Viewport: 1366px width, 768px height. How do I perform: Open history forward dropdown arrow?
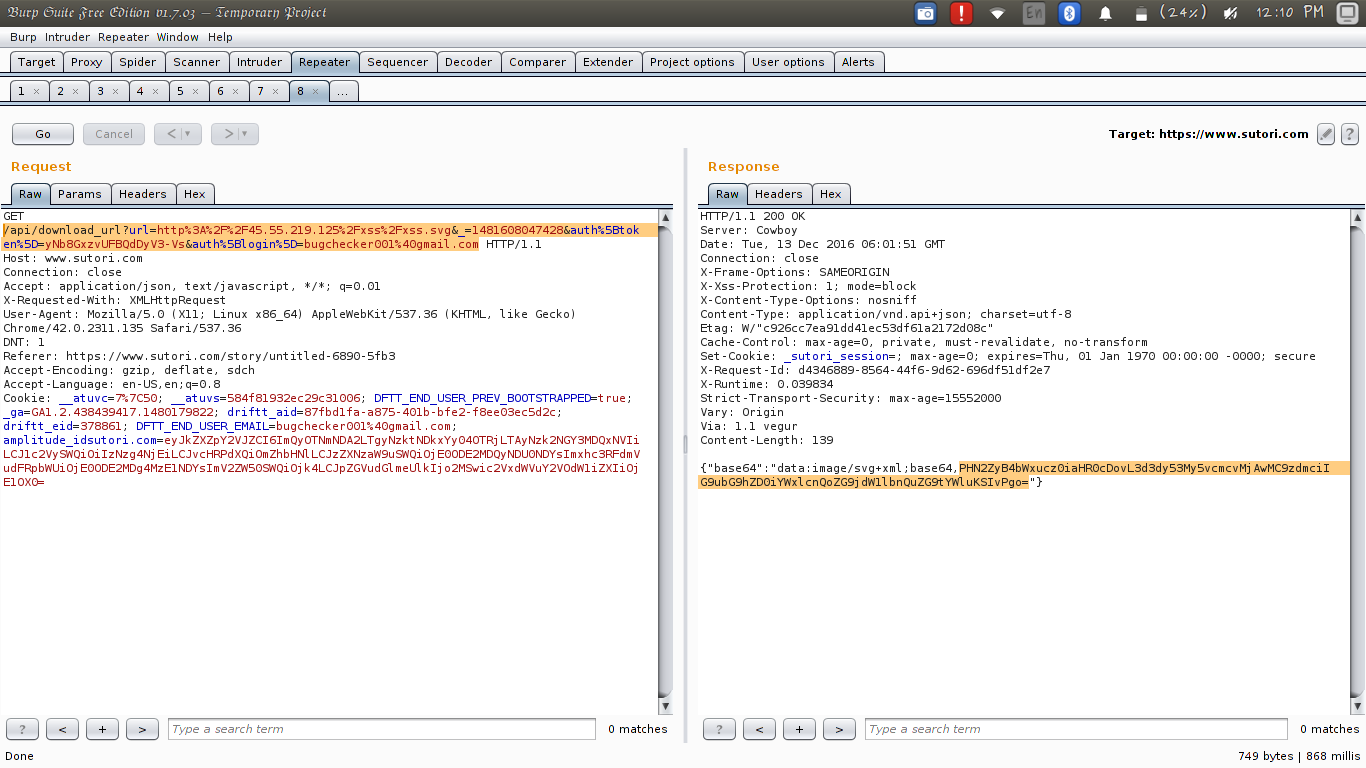(x=247, y=134)
